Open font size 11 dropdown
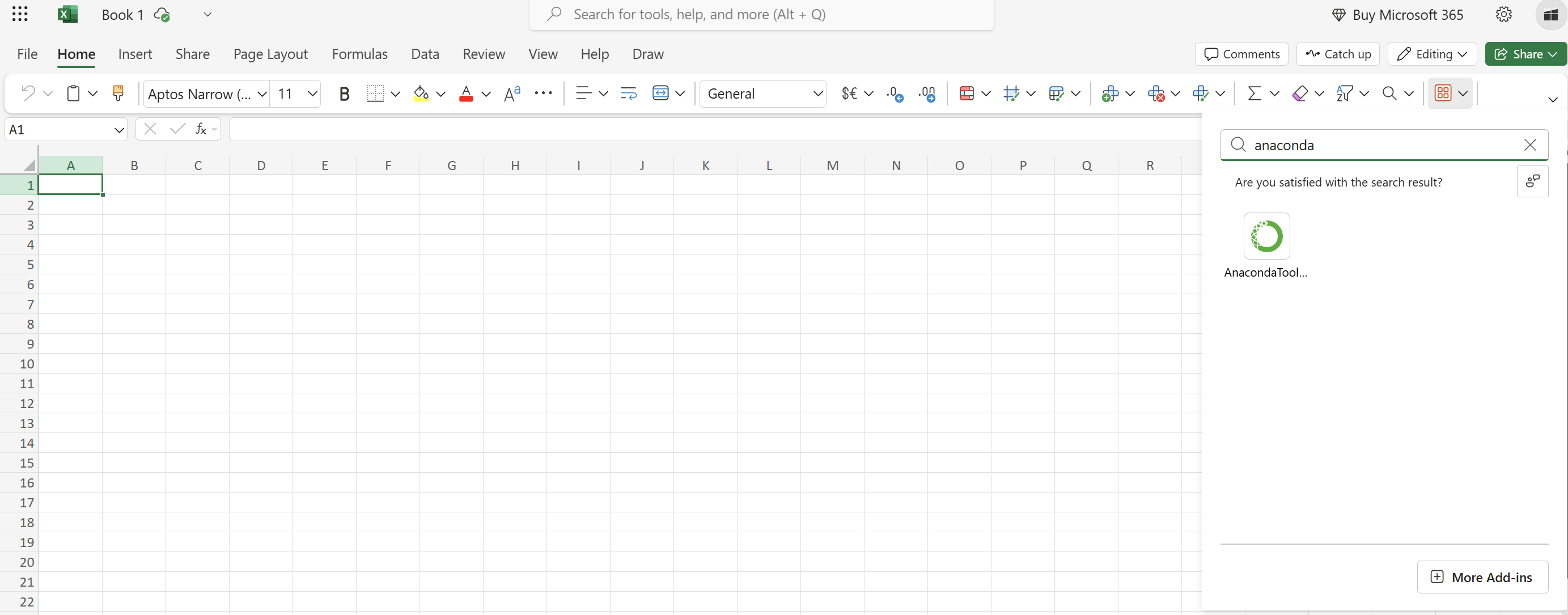 [312, 94]
